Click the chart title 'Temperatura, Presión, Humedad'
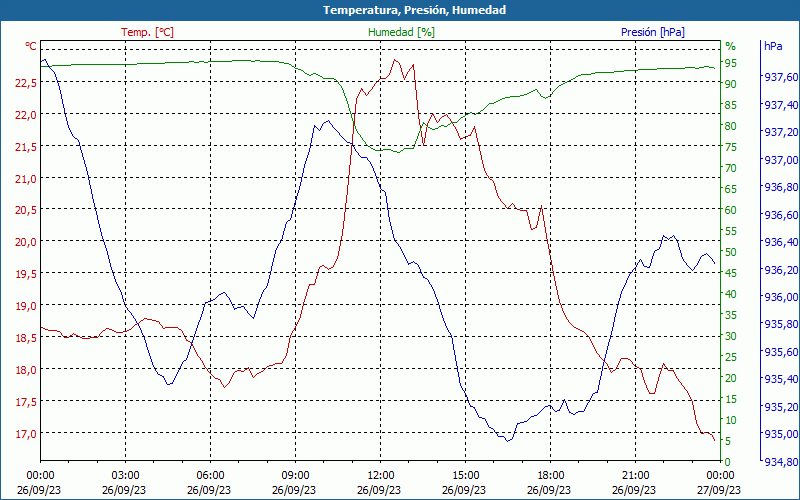 click(414, 10)
